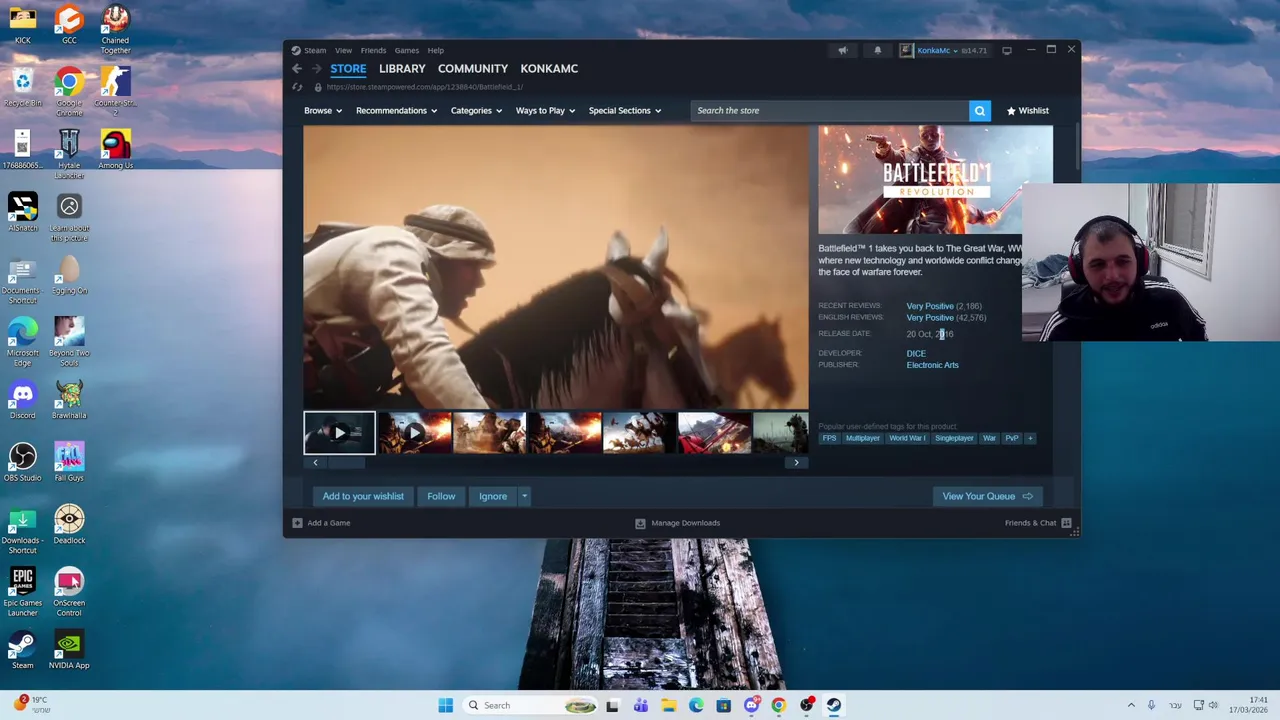Open View Your Queue

tap(987, 496)
